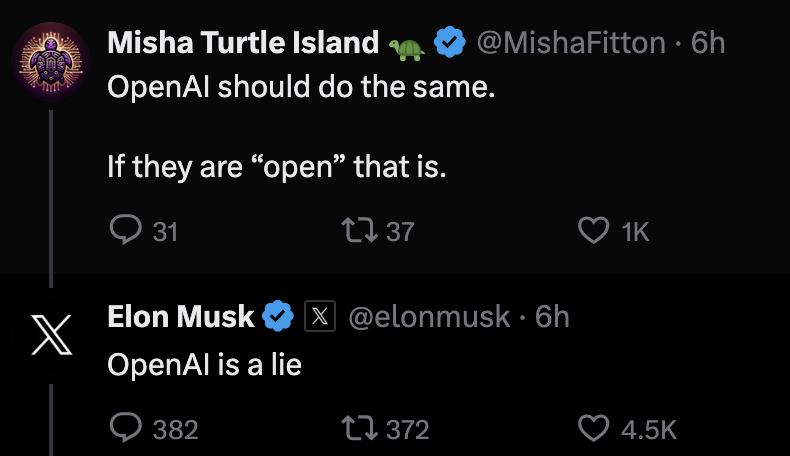
Task: Visit the @MishaFitton handle link
Action: coord(571,43)
